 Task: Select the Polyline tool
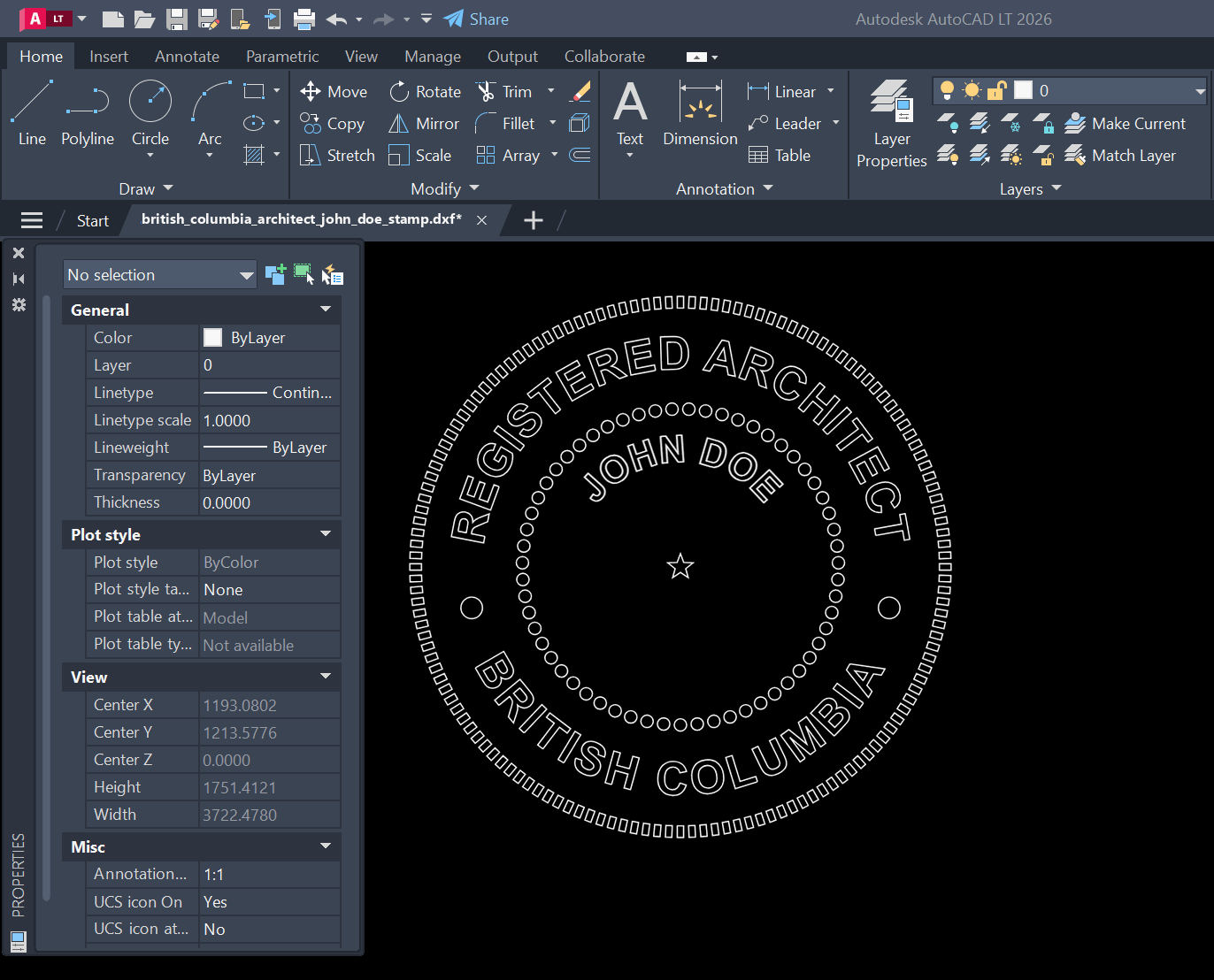88,113
